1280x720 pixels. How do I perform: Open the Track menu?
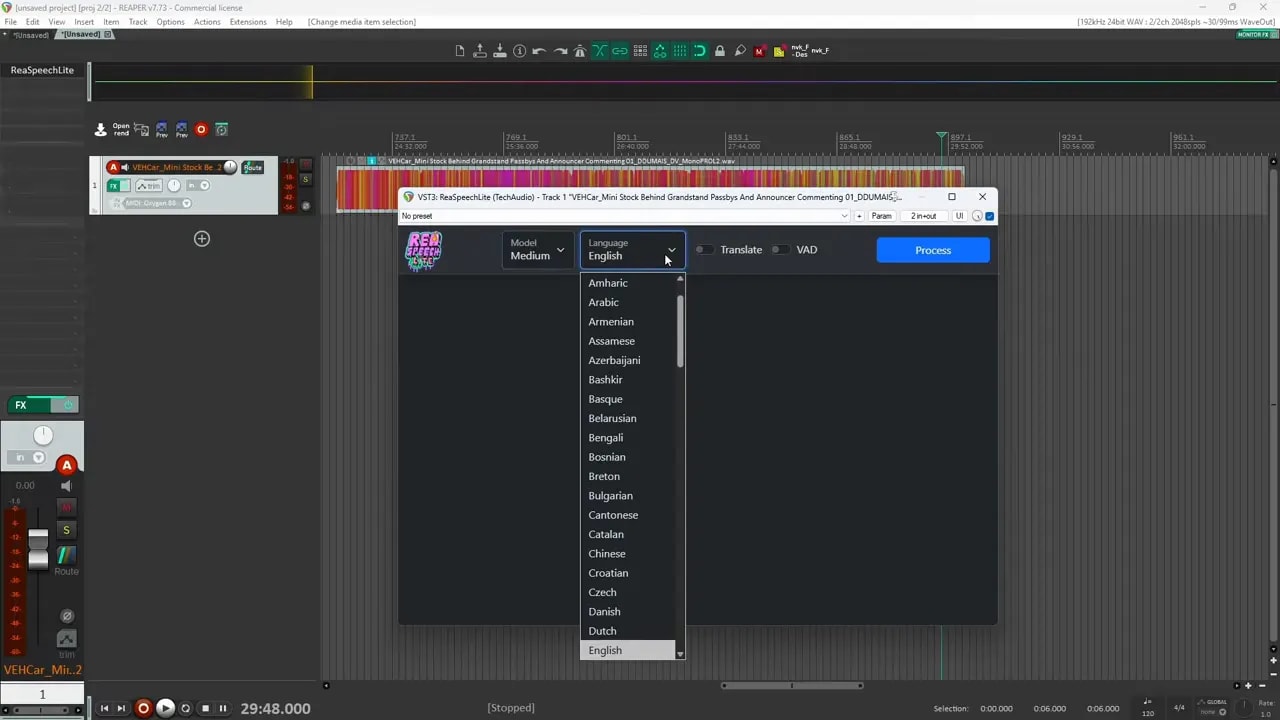(138, 21)
